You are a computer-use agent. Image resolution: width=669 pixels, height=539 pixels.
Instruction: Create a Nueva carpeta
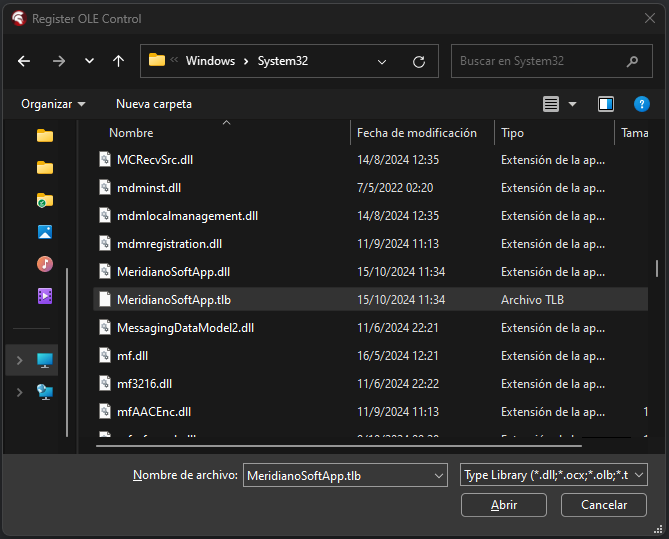pyautogui.click(x=154, y=104)
